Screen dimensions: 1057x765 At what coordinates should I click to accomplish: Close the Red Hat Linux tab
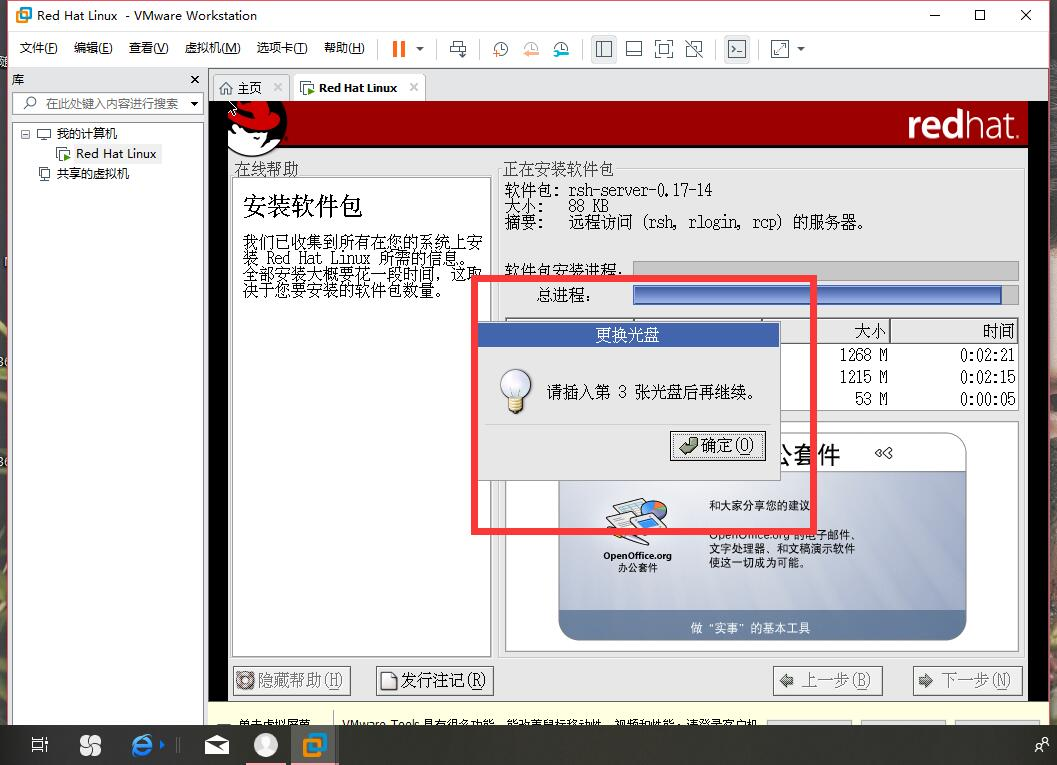coord(414,88)
